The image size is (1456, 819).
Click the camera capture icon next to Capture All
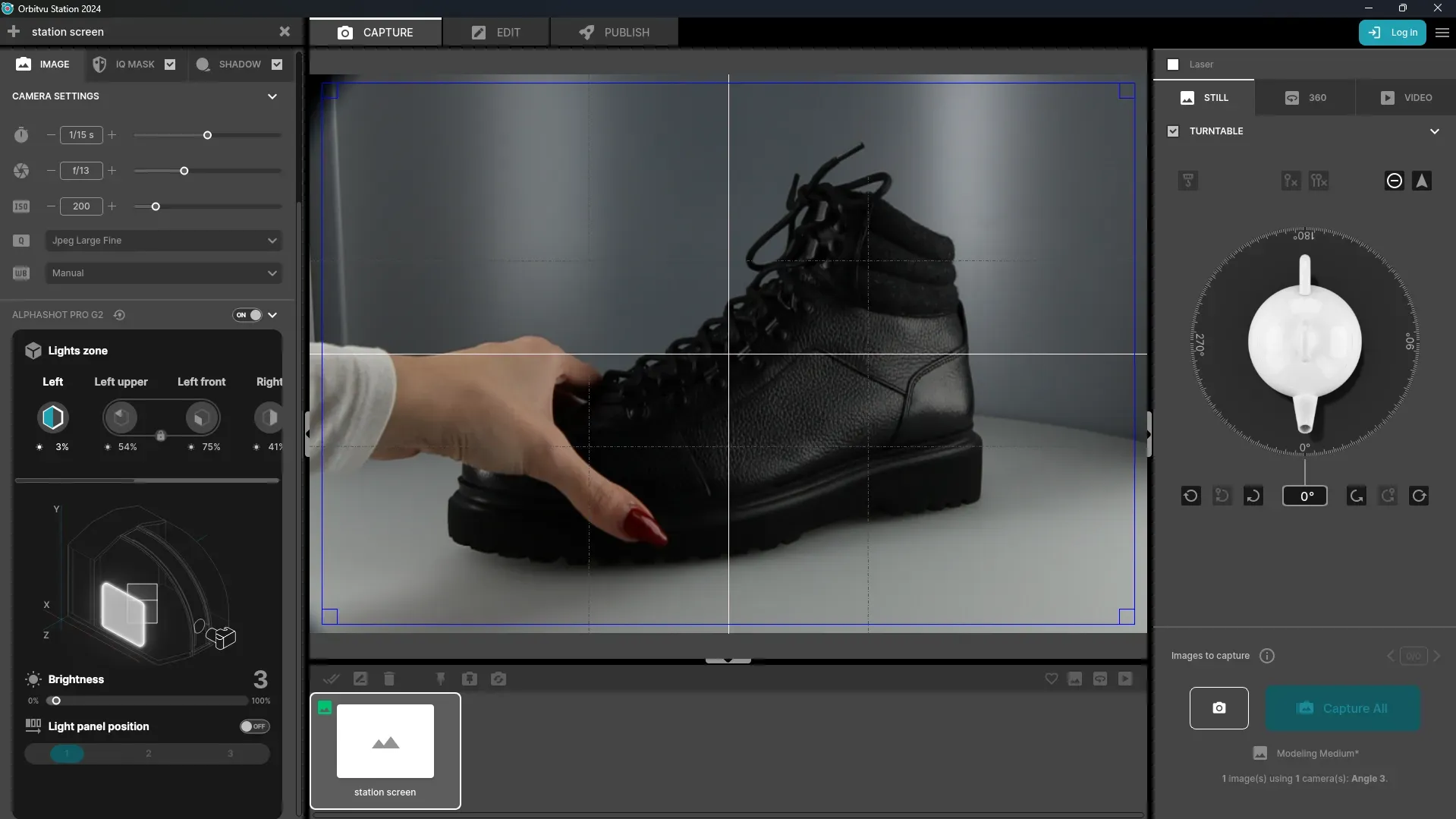tap(1219, 707)
